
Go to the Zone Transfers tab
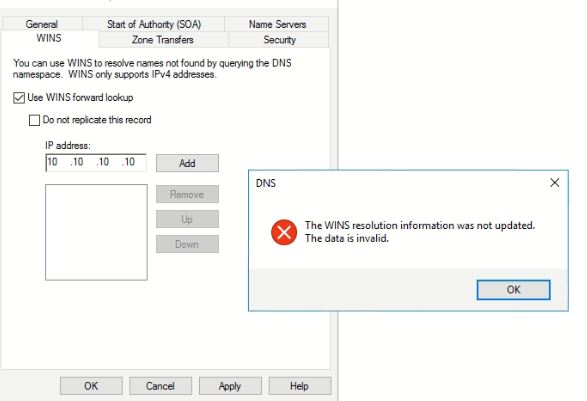pos(163,40)
